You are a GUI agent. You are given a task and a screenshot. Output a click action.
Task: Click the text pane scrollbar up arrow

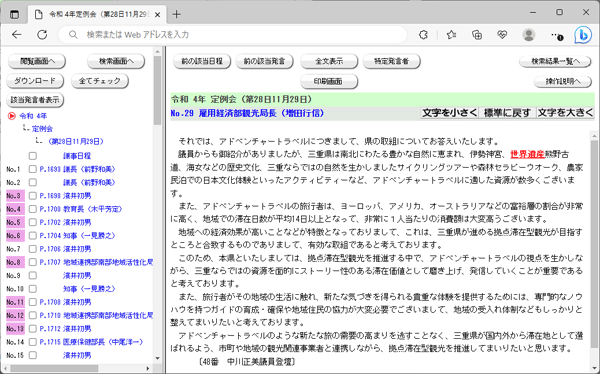point(594,136)
